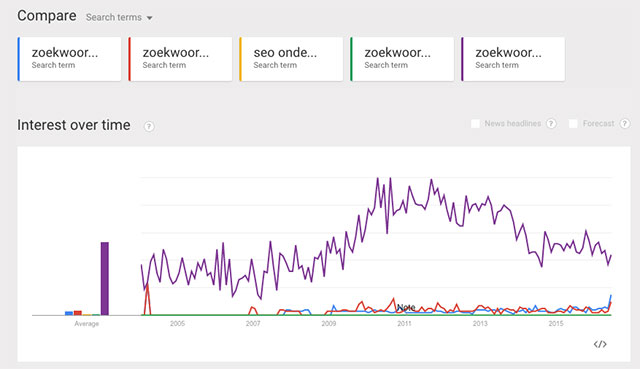Click the blue average bar
640x369 pixels.
coord(69,313)
